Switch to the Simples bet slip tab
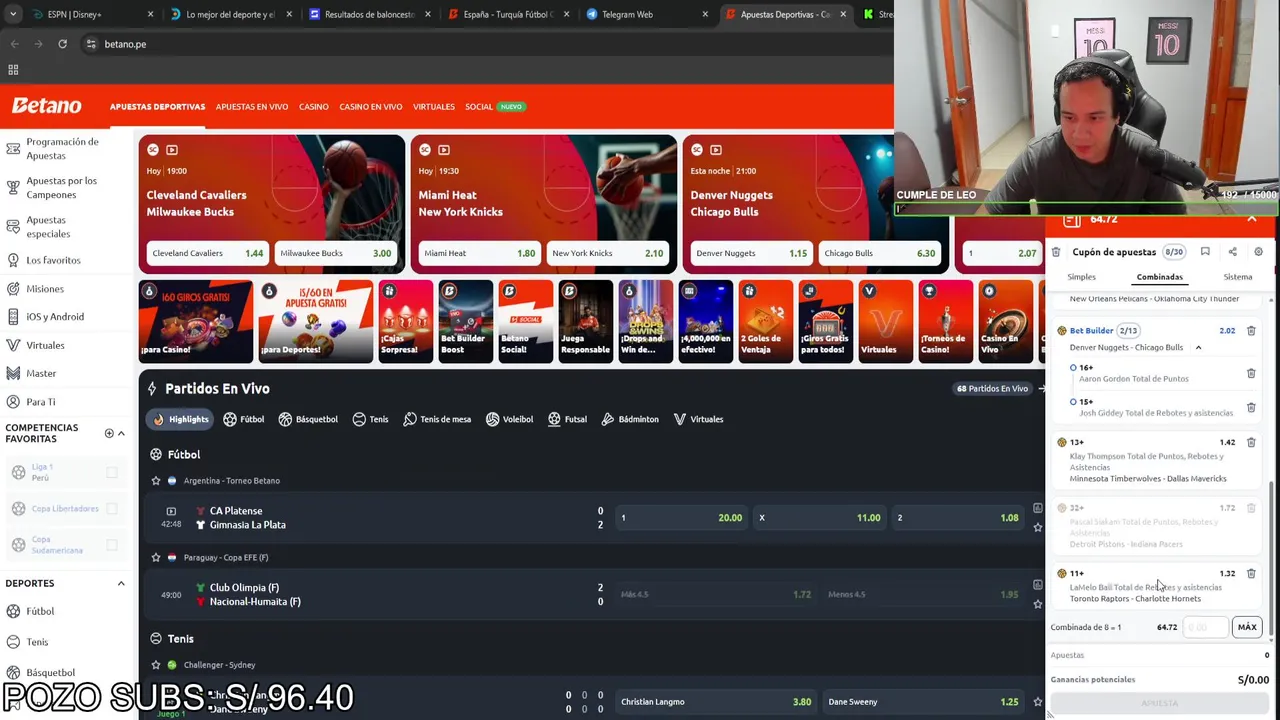The image size is (1280, 720). point(1081,277)
